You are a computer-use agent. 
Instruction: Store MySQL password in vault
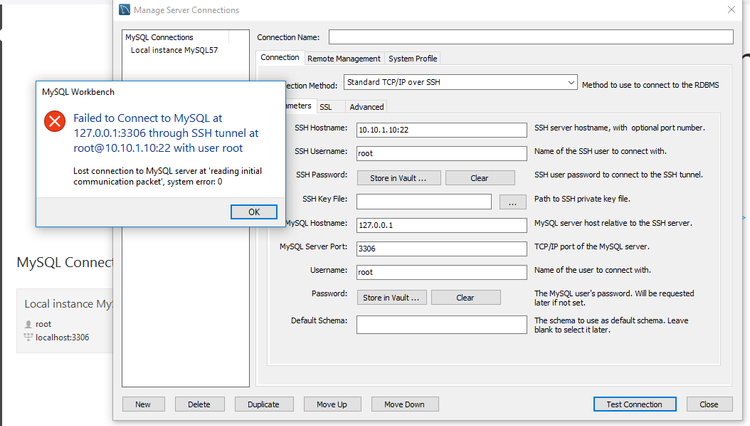(393, 297)
